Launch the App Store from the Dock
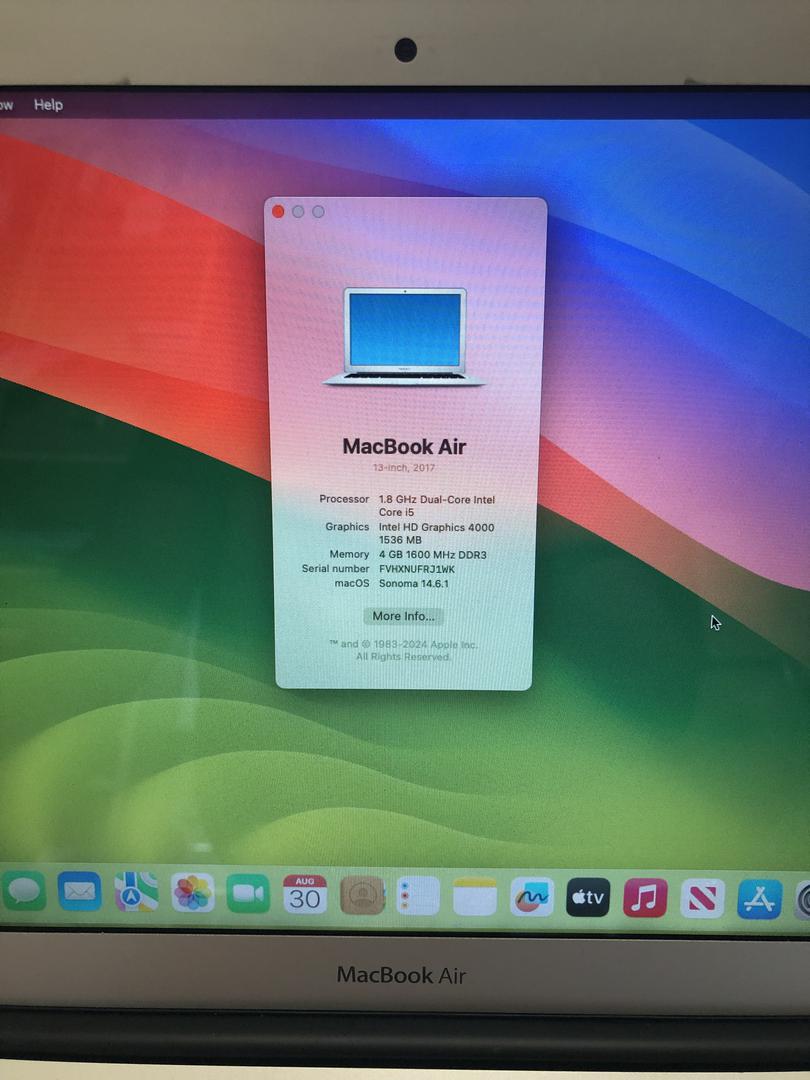810x1080 pixels. click(x=759, y=899)
